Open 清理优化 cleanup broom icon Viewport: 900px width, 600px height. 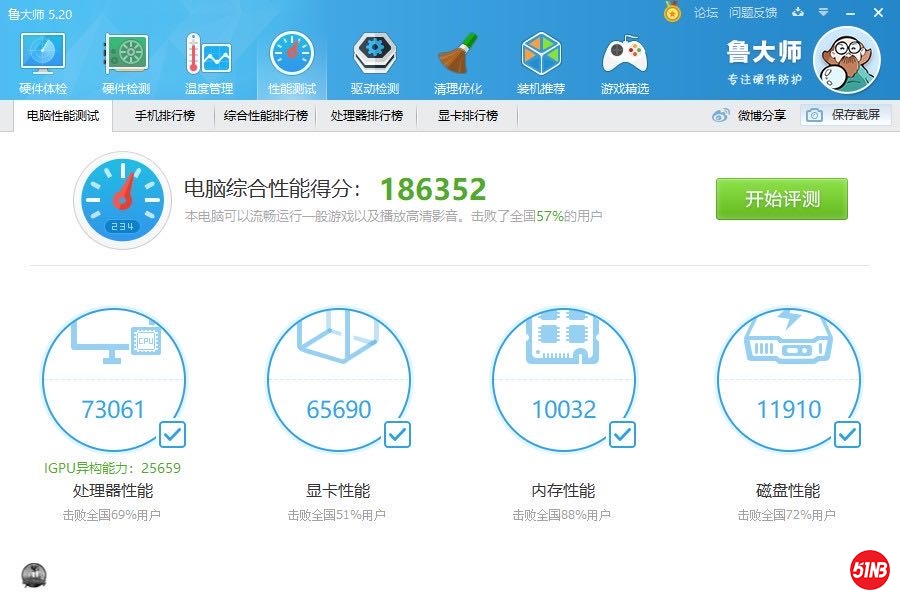click(x=458, y=62)
